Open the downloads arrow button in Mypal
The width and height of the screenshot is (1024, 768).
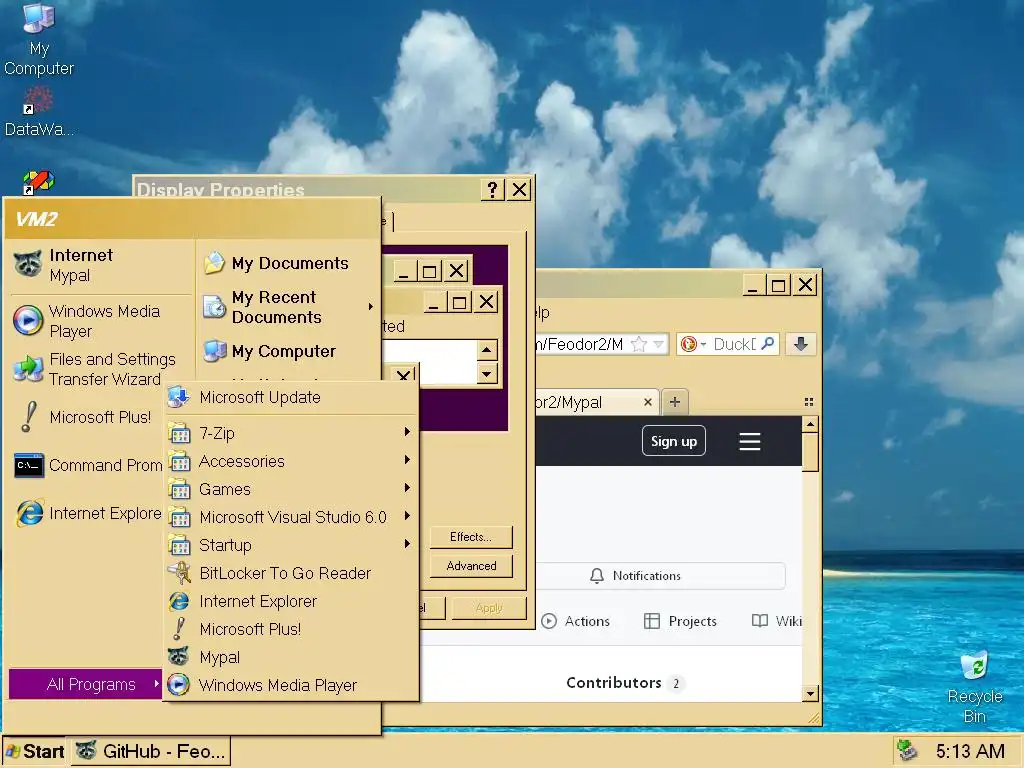(801, 344)
